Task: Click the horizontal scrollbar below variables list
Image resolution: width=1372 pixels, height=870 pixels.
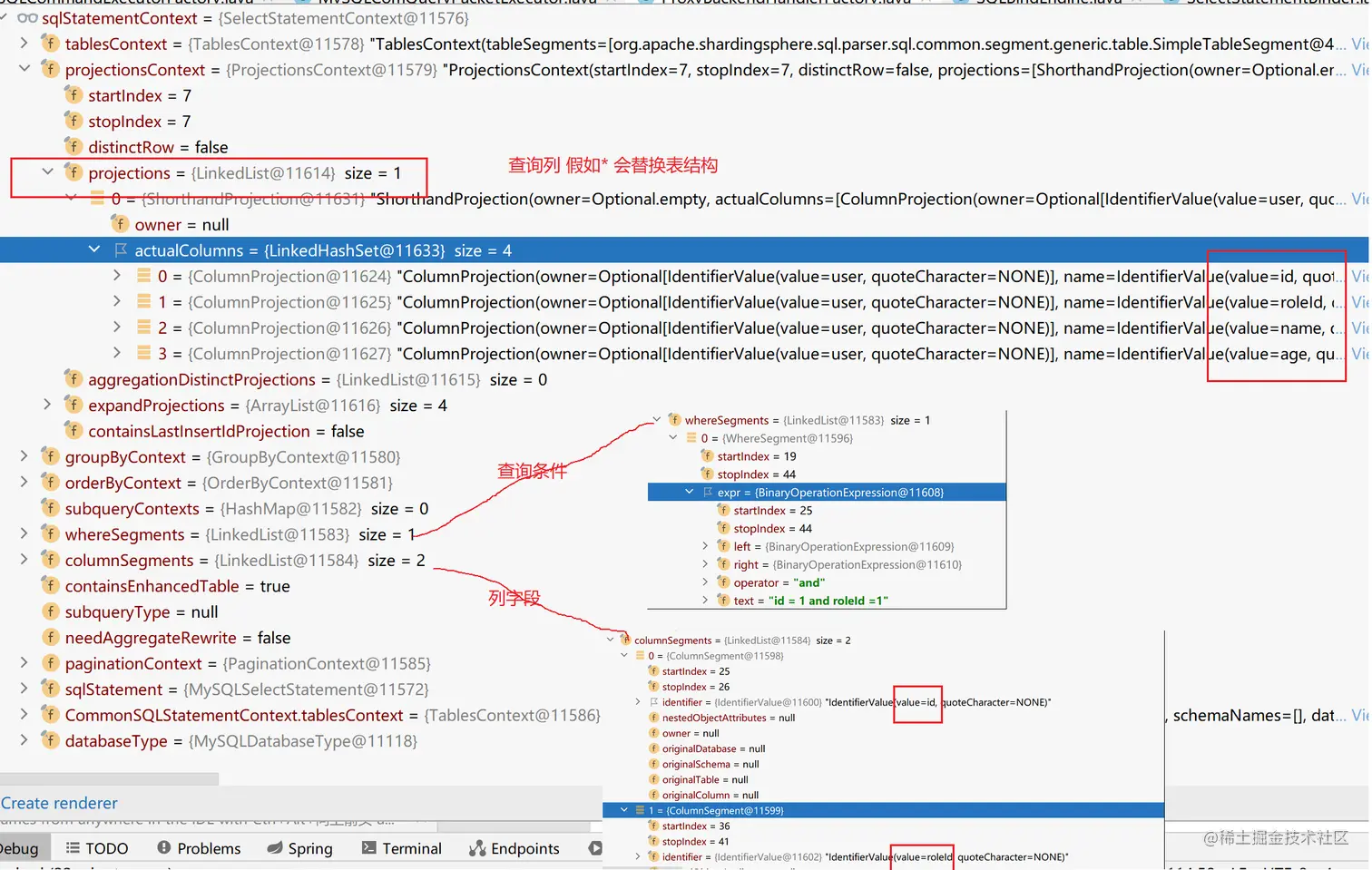Action: tap(109, 778)
